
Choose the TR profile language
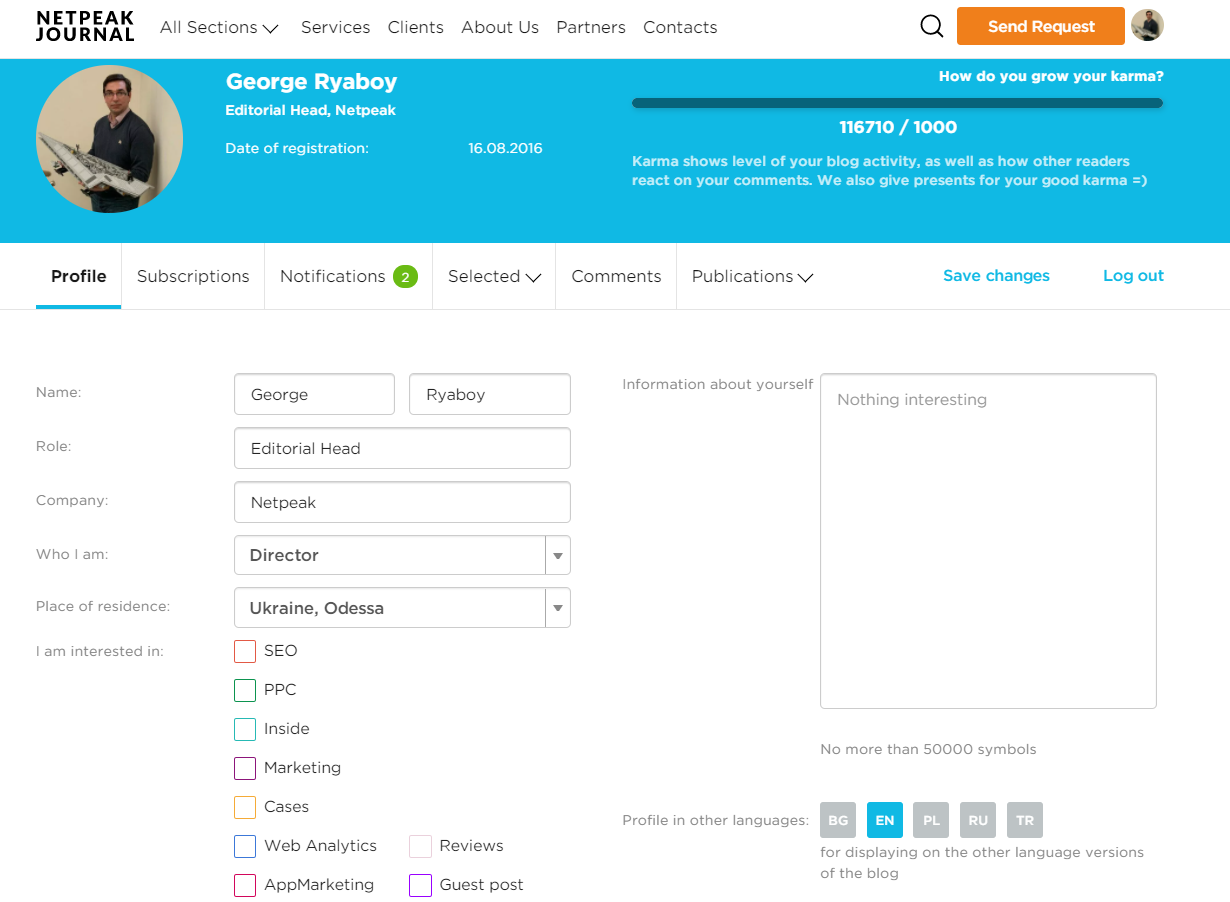click(1025, 820)
